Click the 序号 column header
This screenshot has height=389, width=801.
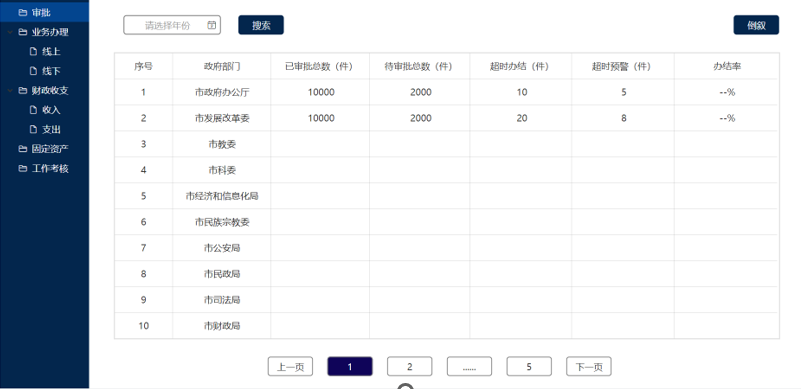(144, 66)
